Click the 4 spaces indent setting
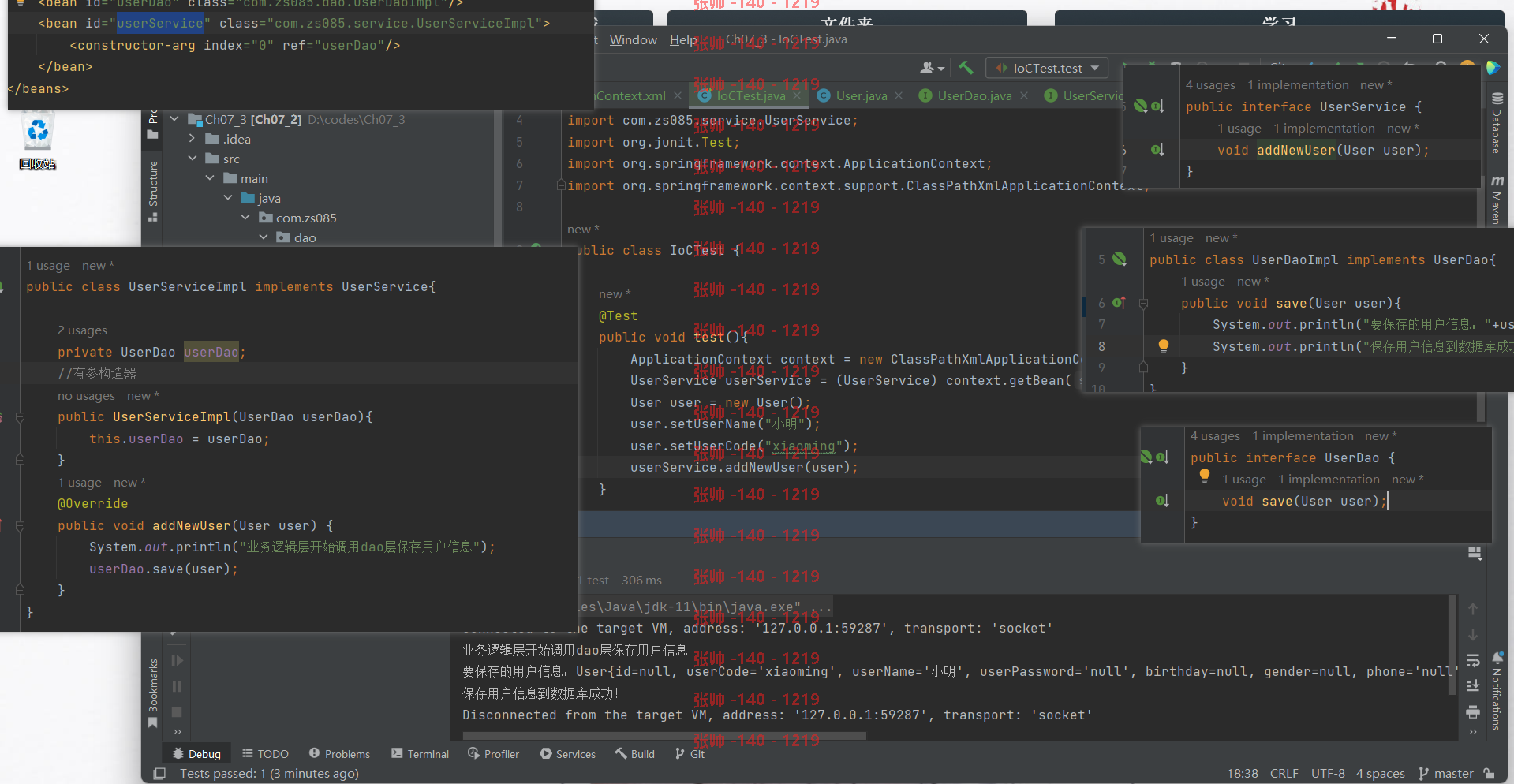 click(x=1380, y=773)
